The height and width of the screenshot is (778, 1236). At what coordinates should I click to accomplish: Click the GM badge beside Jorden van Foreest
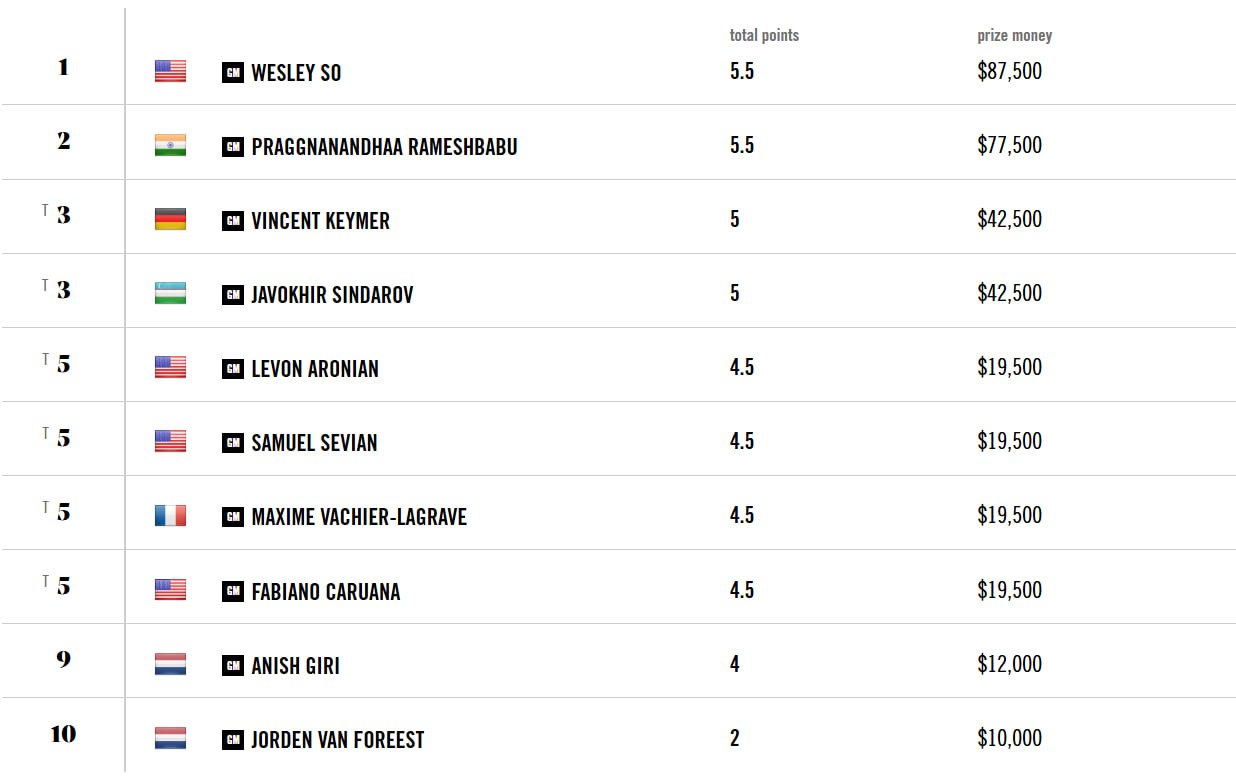point(233,740)
